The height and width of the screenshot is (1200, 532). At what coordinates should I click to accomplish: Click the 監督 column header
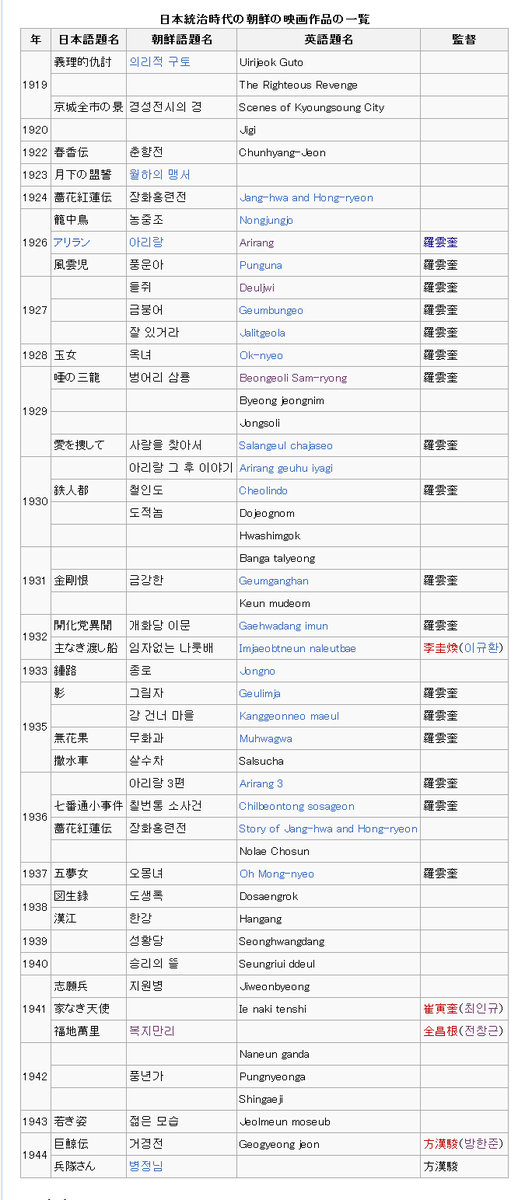click(x=463, y=40)
